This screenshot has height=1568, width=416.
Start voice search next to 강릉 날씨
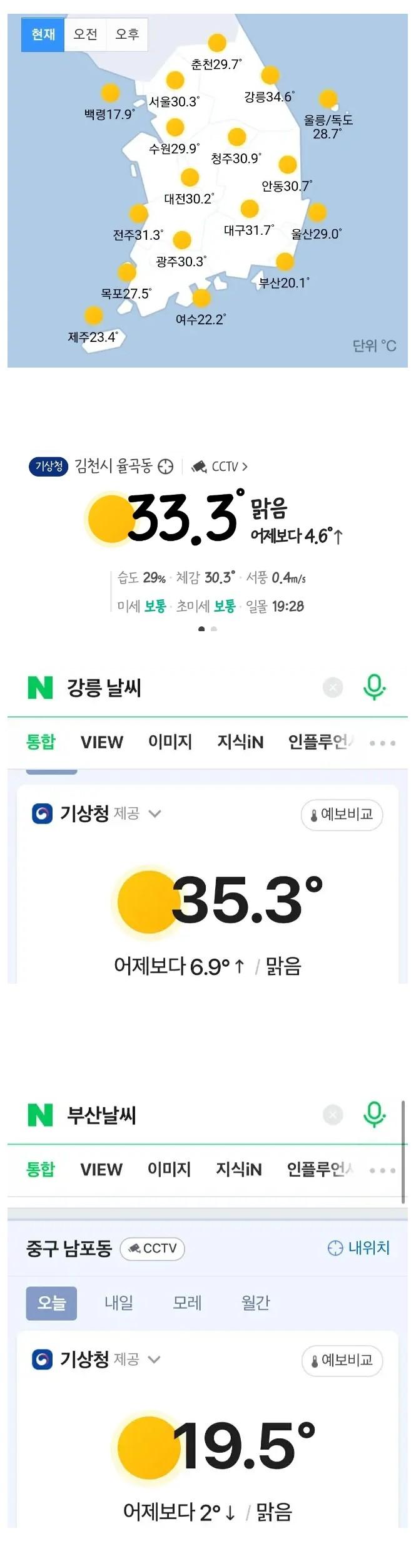(374, 687)
